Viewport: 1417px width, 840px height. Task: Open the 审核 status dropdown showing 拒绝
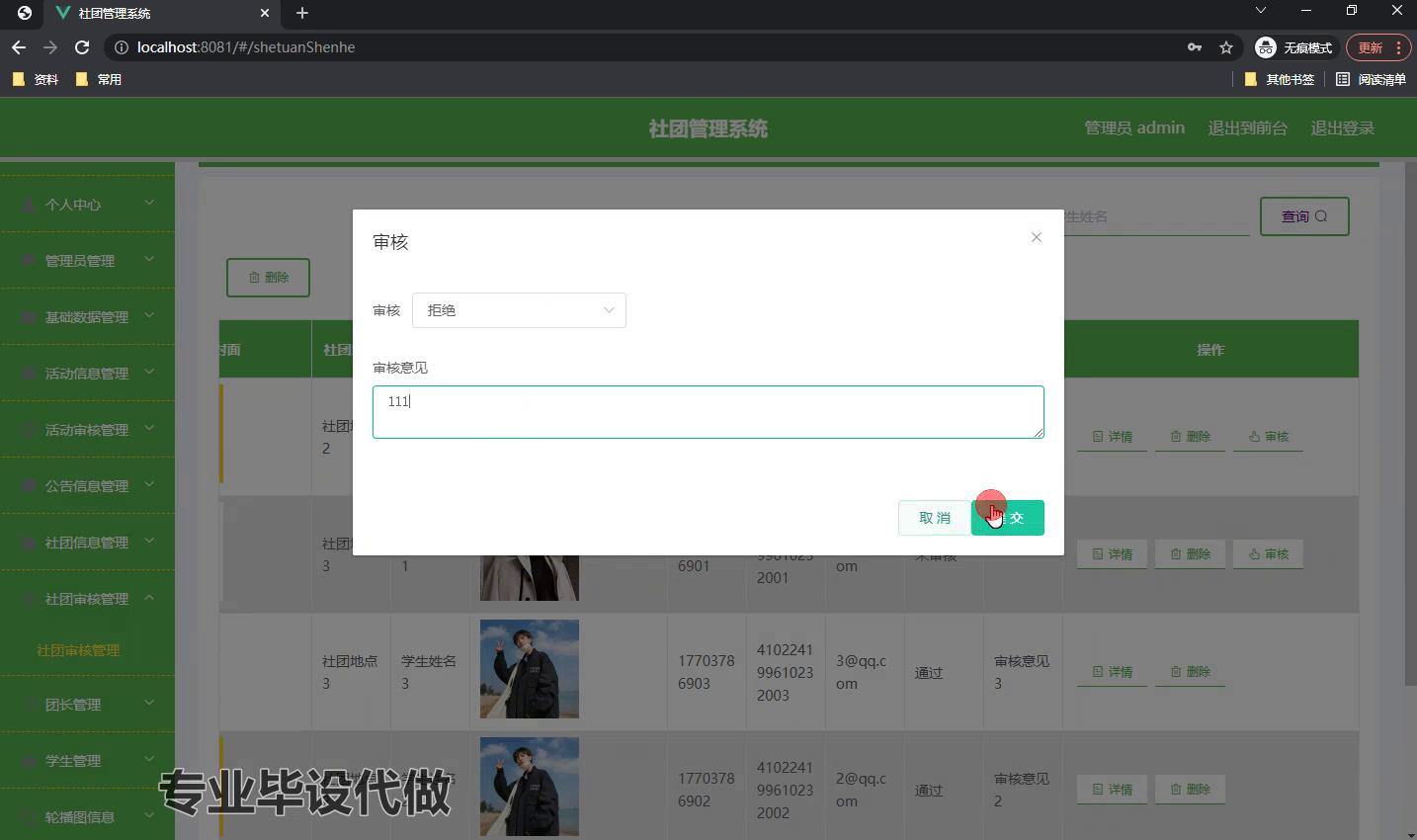(519, 310)
